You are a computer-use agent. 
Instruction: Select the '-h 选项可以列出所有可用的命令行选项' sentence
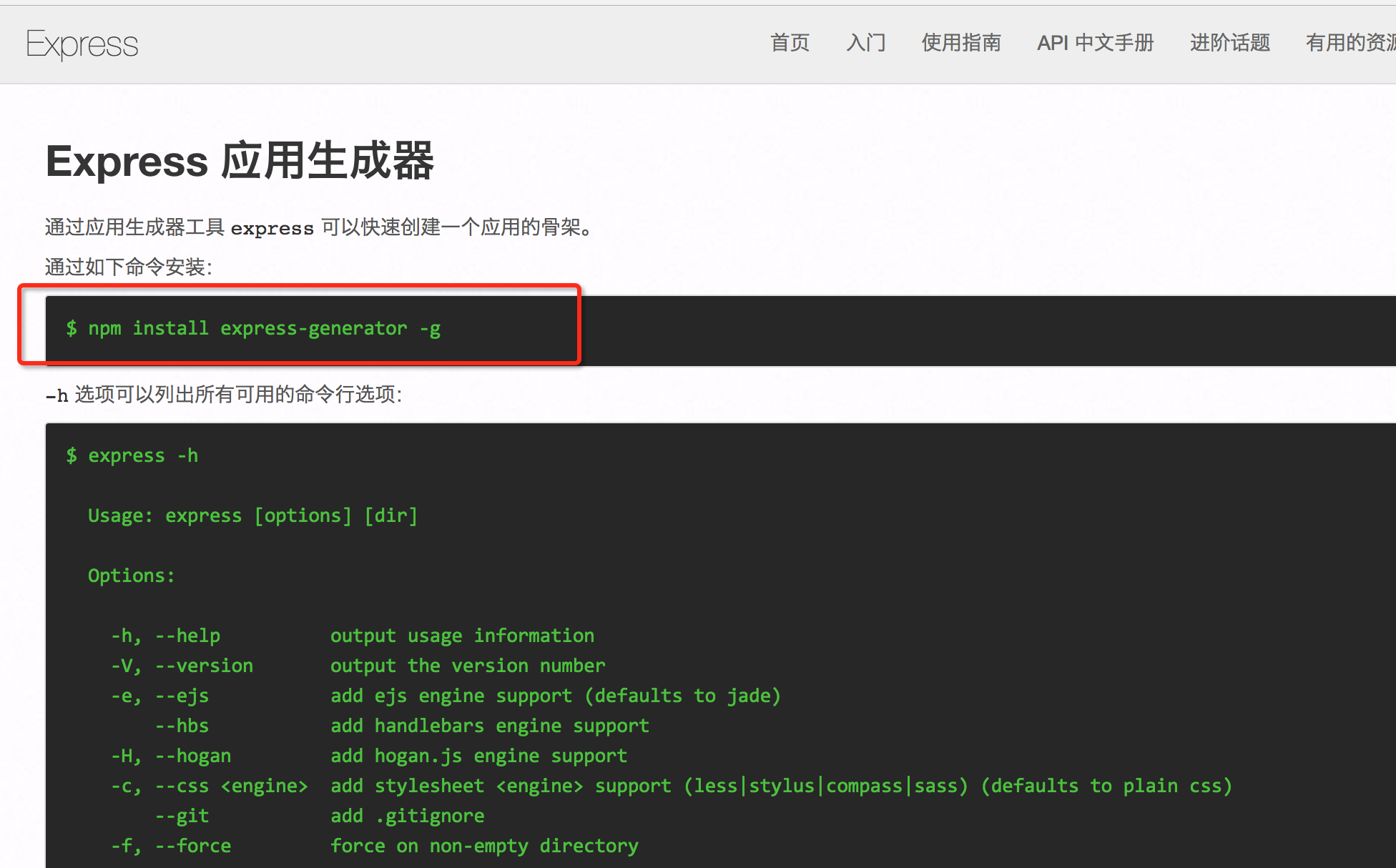(x=224, y=395)
